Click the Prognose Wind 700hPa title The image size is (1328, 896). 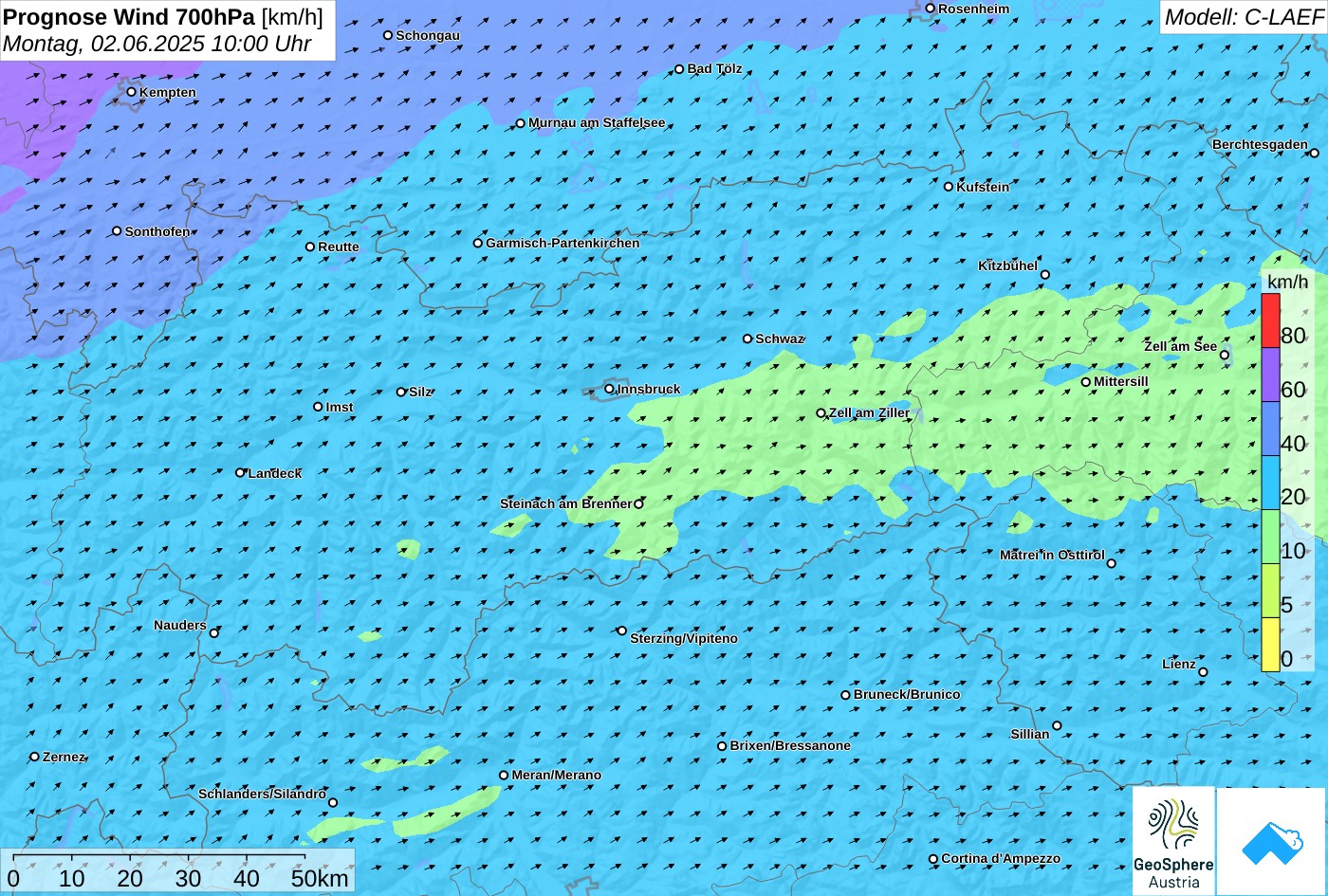point(129,17)
